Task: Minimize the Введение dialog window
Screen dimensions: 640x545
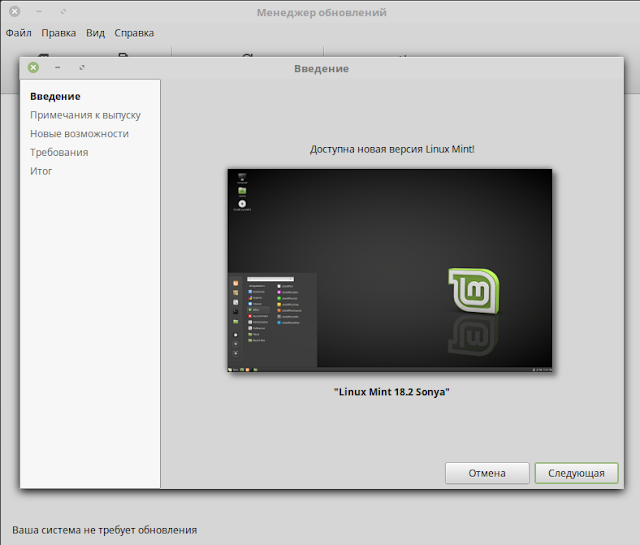Action: point(58,67)
